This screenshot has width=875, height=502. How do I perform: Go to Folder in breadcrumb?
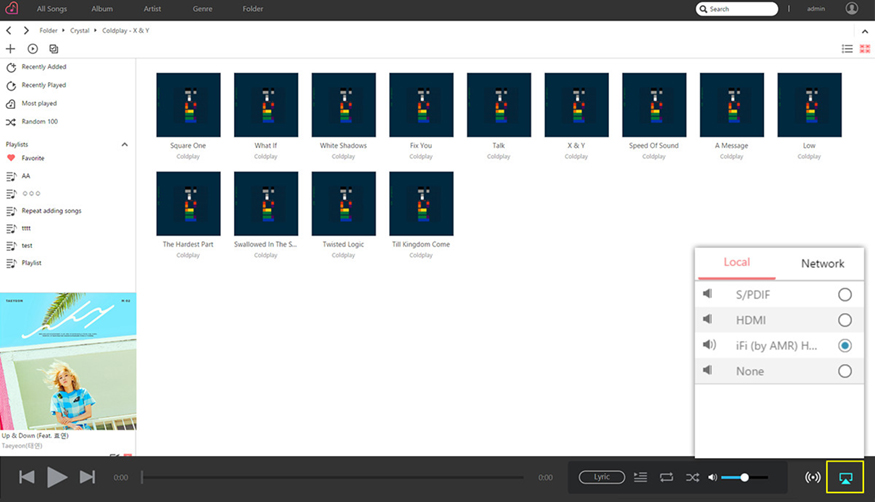click(49, 31)
